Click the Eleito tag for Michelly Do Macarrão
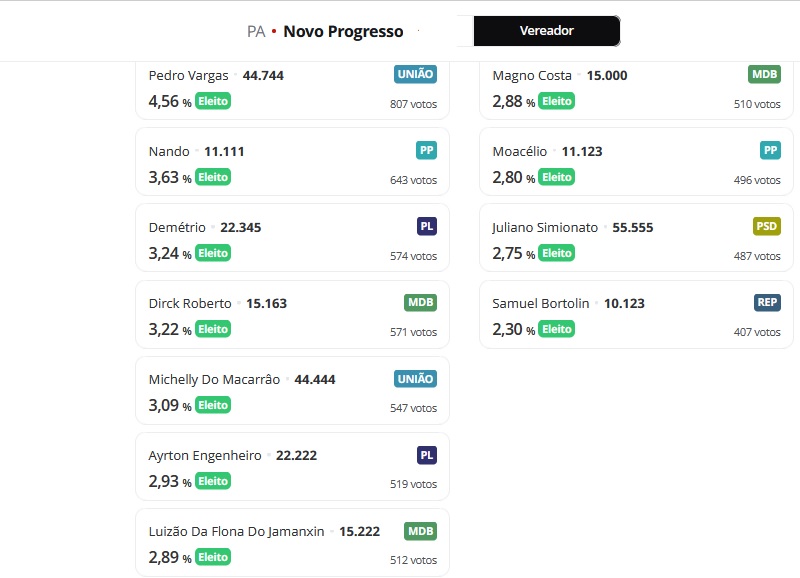Screen dimensions: 800x578 click(x=213, y=405)
